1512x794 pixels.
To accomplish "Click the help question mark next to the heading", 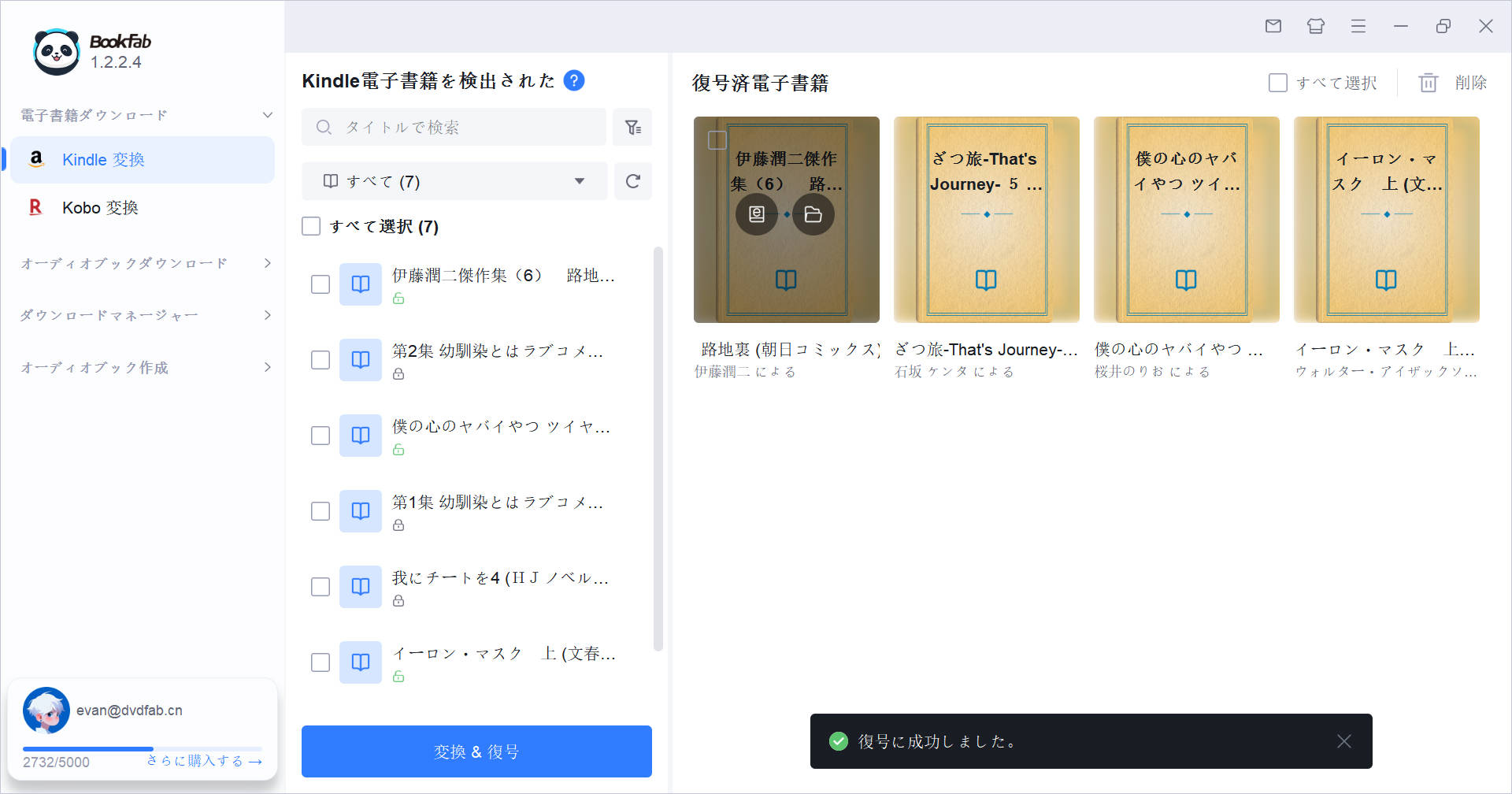I will click(x=574, y=80).
